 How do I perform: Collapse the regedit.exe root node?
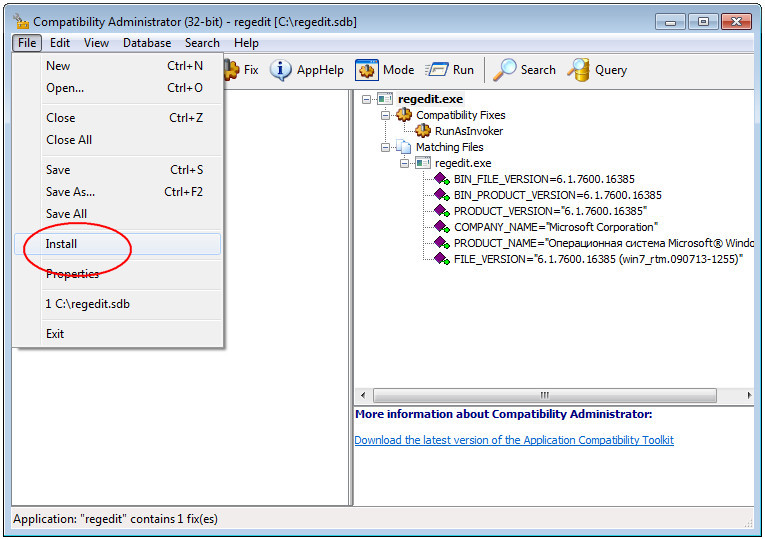pyautogui.click(x=366, y=100)
